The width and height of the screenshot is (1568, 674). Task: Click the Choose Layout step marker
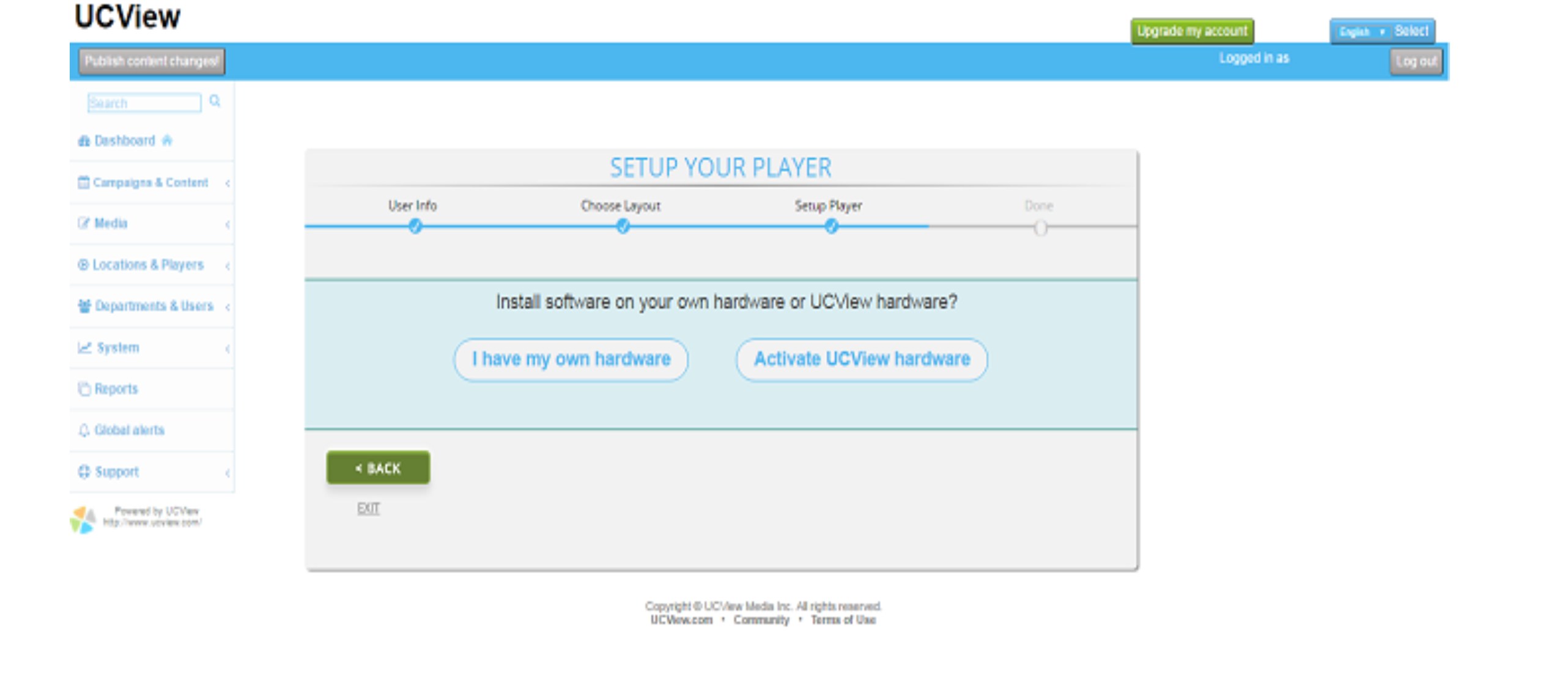(x=623, y=227)
